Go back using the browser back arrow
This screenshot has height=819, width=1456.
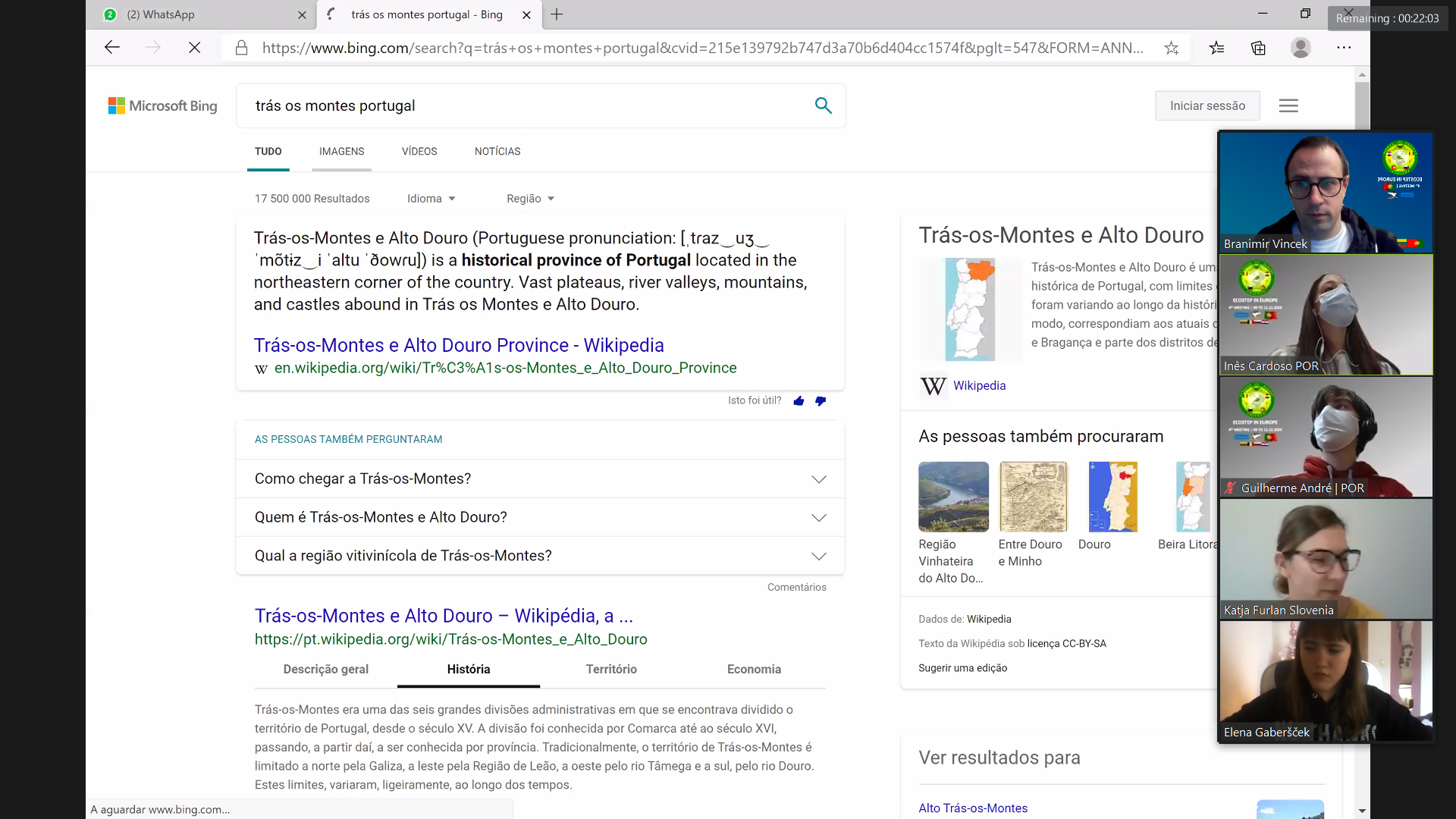pos(112,48)
